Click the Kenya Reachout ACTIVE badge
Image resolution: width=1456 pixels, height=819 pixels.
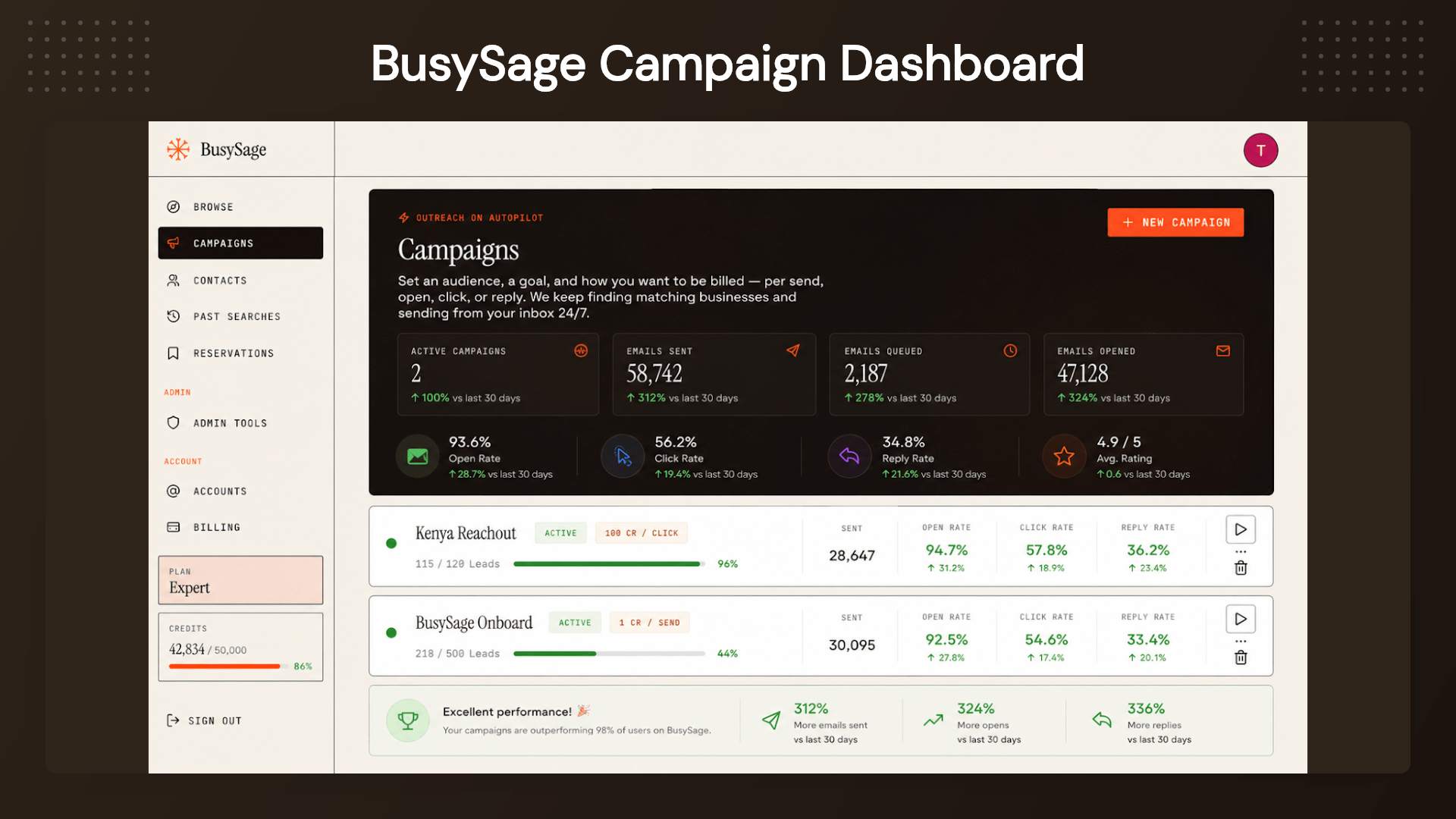[x=560, y=533]
